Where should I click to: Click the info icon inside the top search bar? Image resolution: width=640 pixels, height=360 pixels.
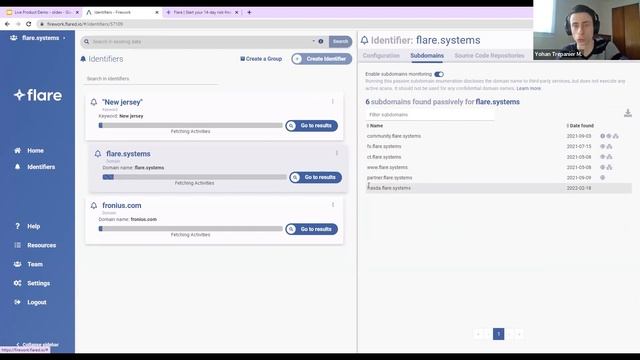(x=321, y=41)
